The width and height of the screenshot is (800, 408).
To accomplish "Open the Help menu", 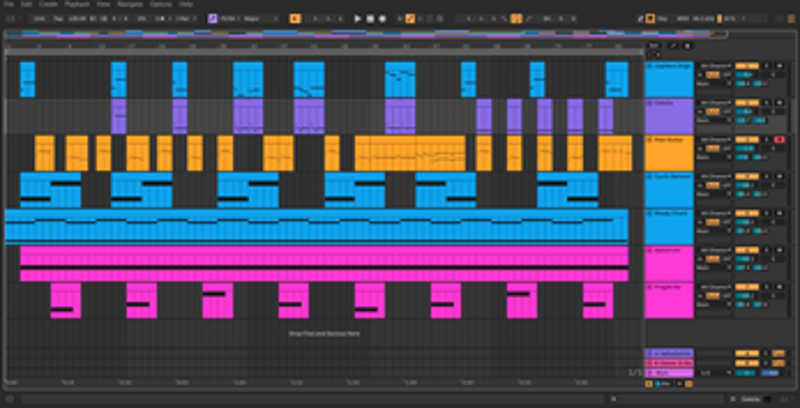I will [x=186, y=5].
